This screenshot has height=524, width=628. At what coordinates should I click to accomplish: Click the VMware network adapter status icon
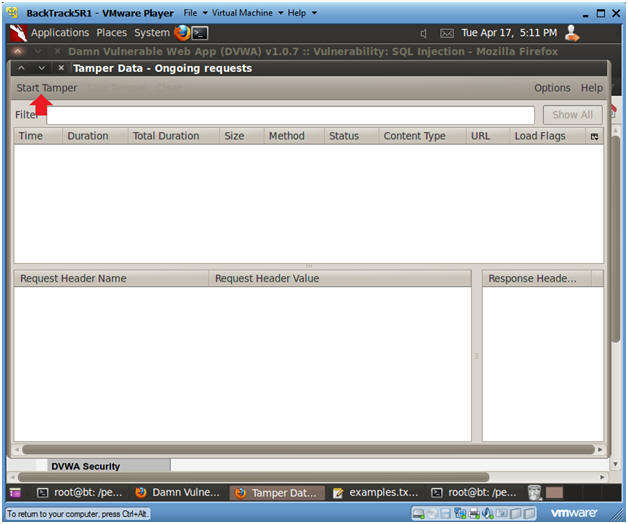click(461, 514)
